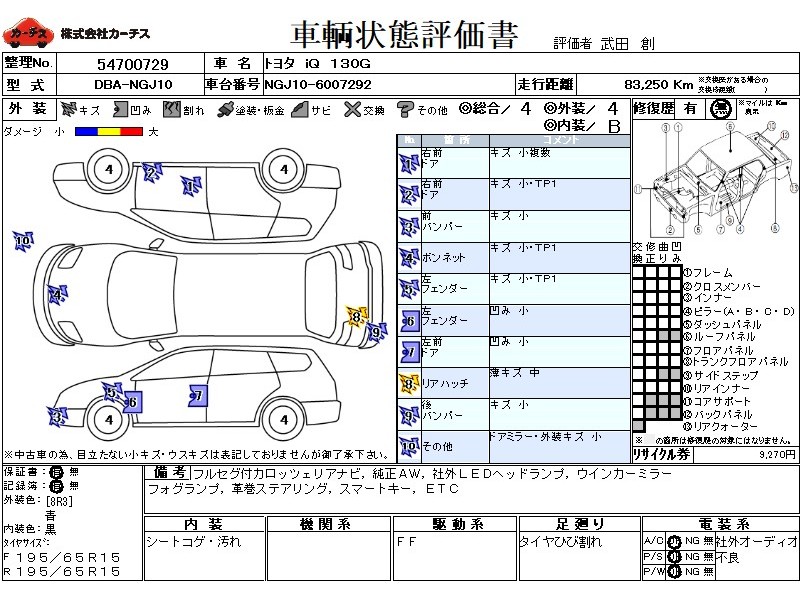
Task: Click the car frame diagram thumbnail
Action: tap(716, 179)
